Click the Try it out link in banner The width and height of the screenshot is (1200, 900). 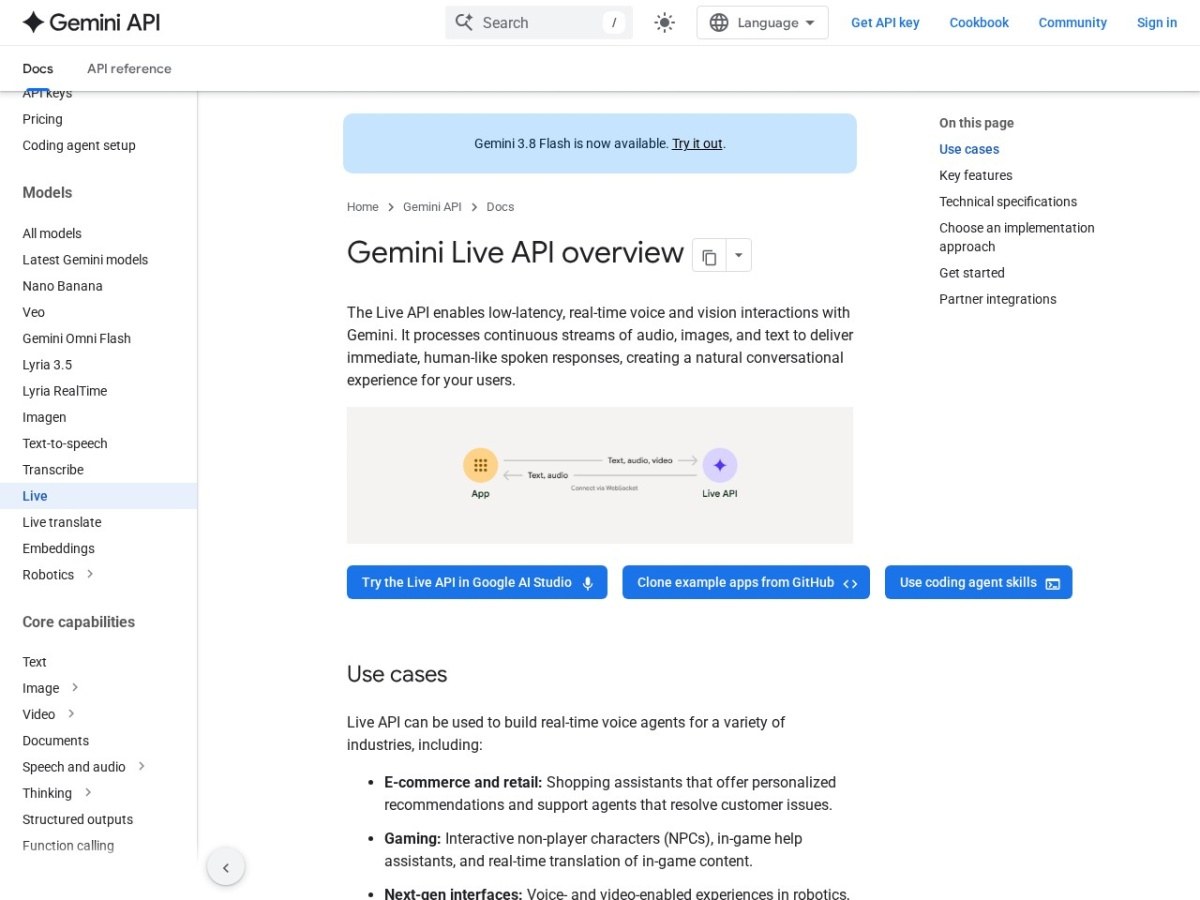pyautogui.click(x=697, y=143)
